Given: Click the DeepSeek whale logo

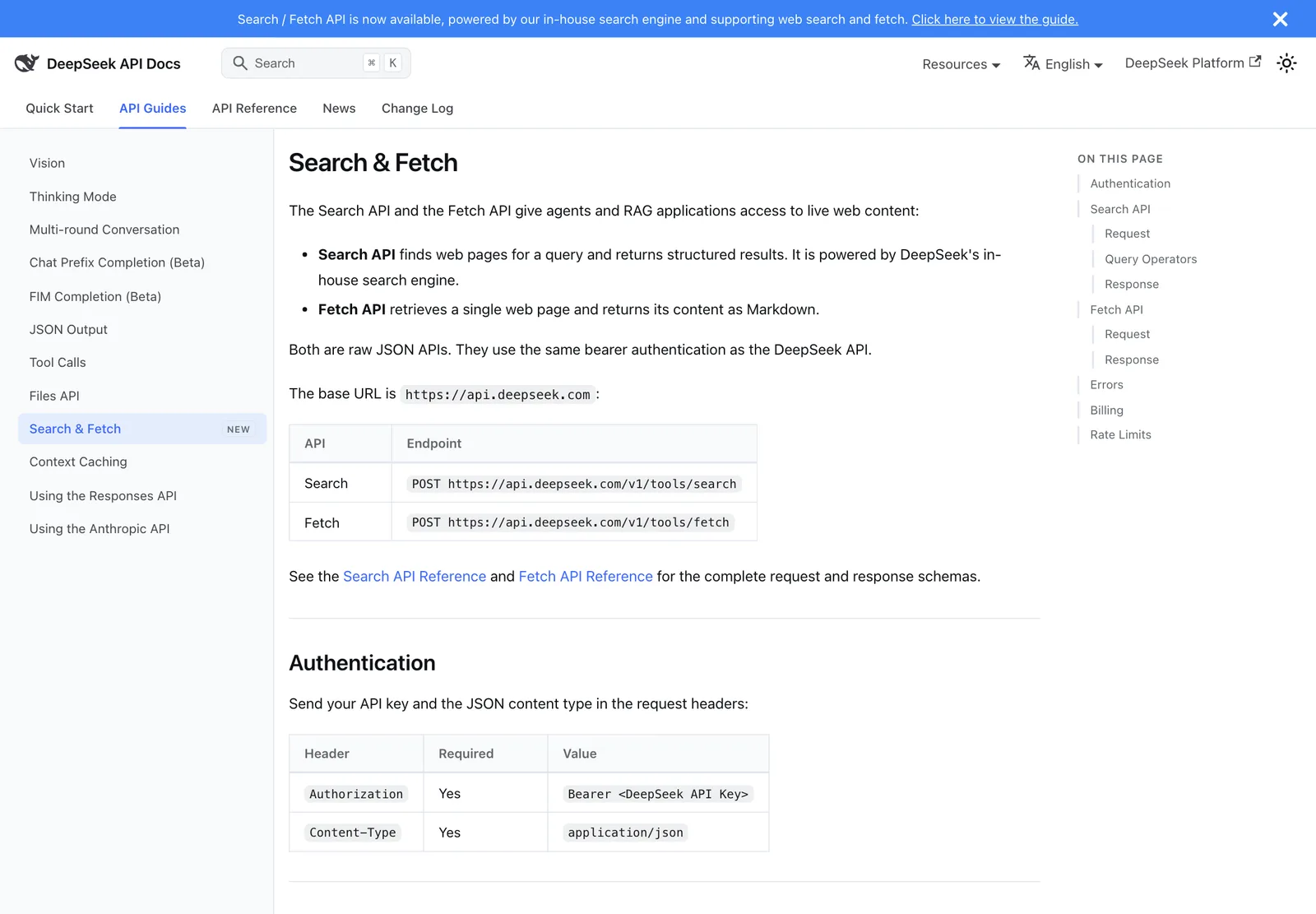Looking at the screenshot, I should [26, 63].
